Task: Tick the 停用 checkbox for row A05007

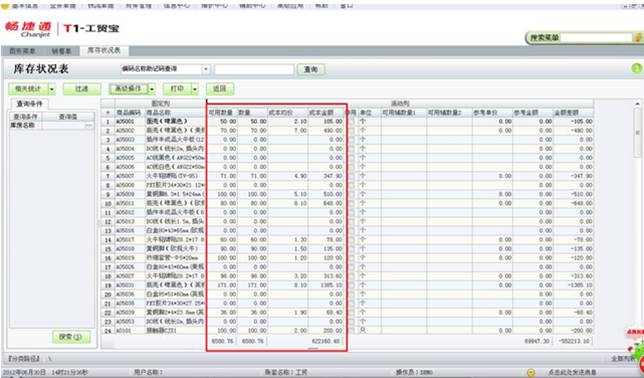Action: (x=351, y=176)
